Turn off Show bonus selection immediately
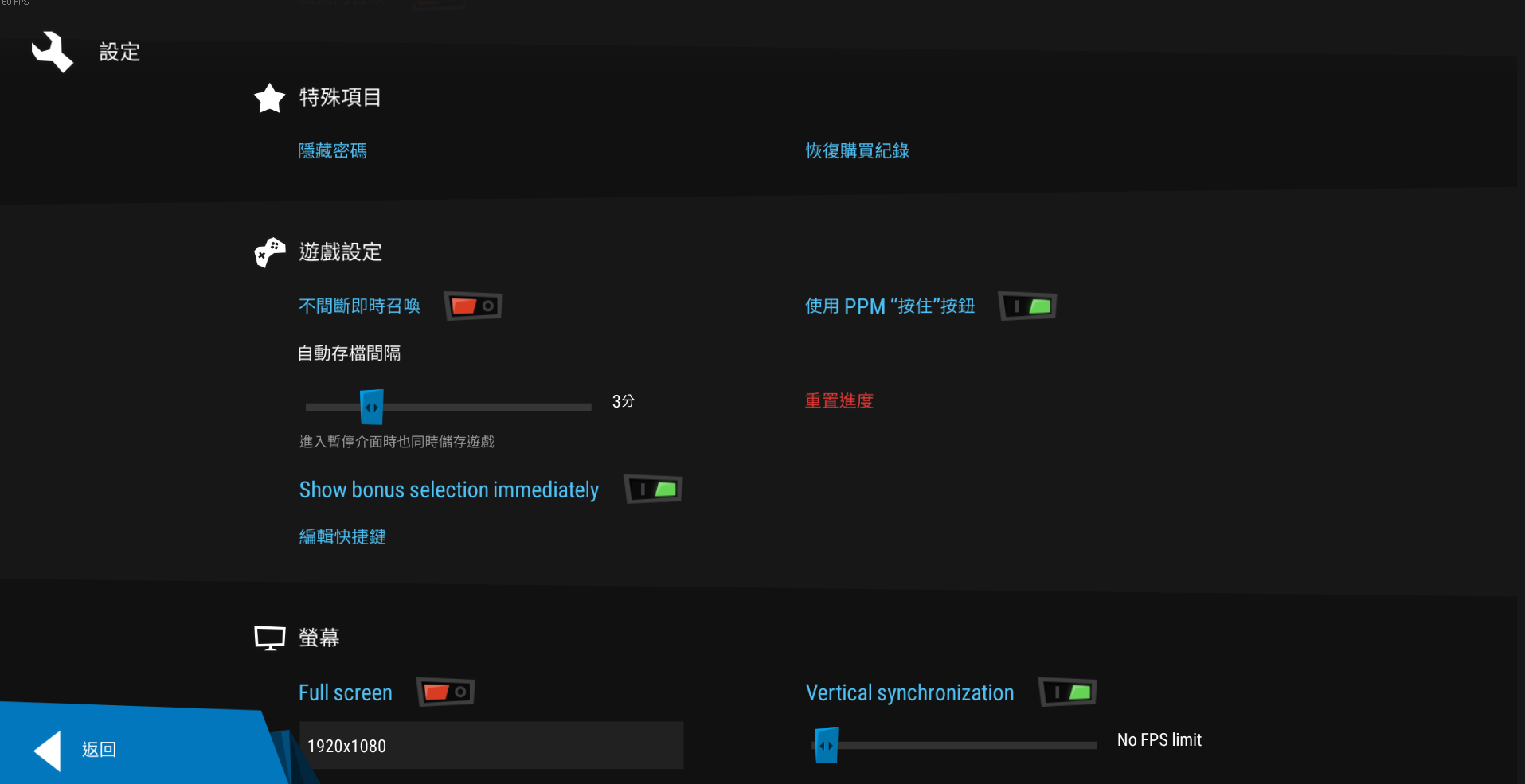 point(653,490)
